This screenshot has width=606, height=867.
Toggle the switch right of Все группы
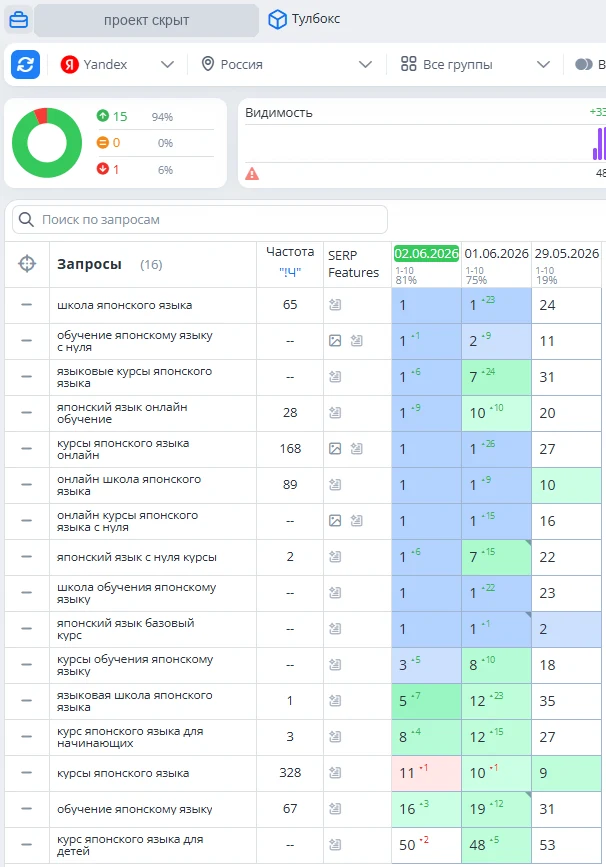(x=584, y=64)
